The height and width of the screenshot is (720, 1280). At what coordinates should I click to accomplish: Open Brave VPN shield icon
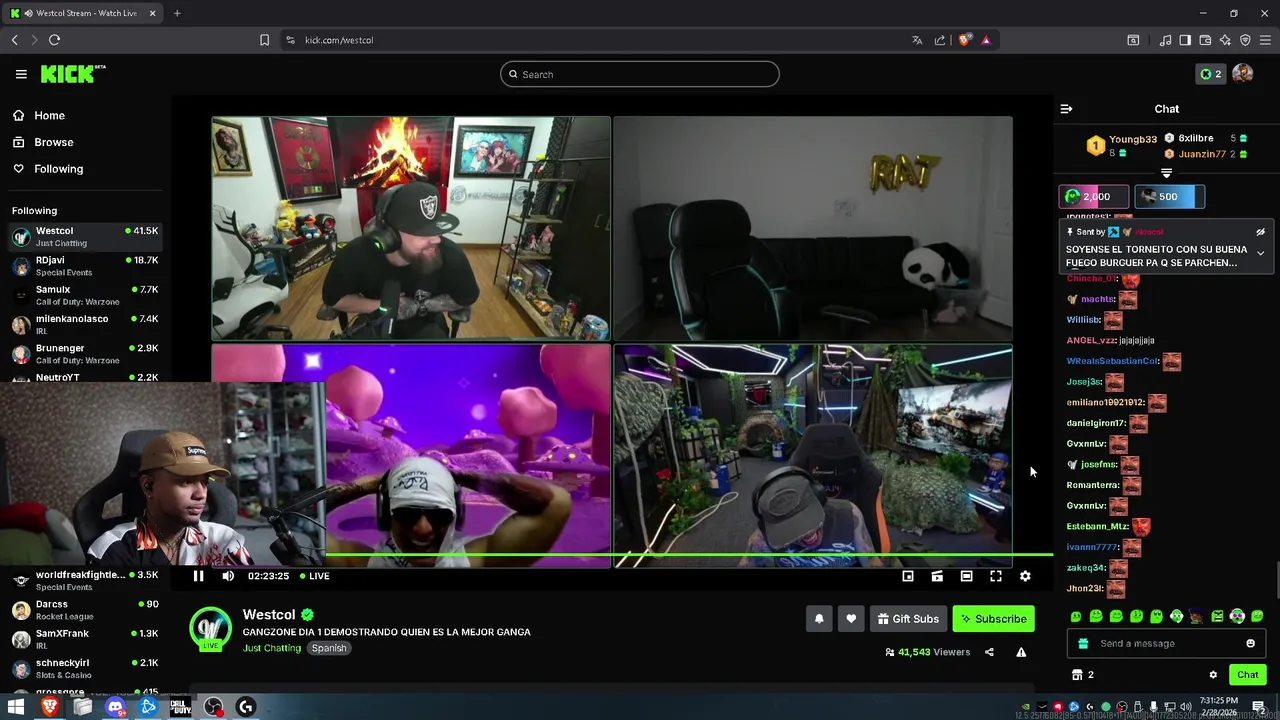pos(1245,40)
